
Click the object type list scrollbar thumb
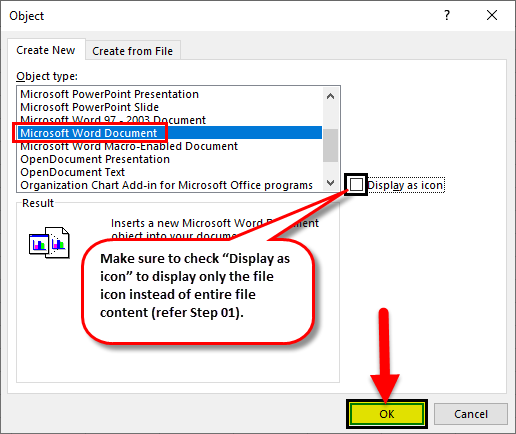point(330,145)
